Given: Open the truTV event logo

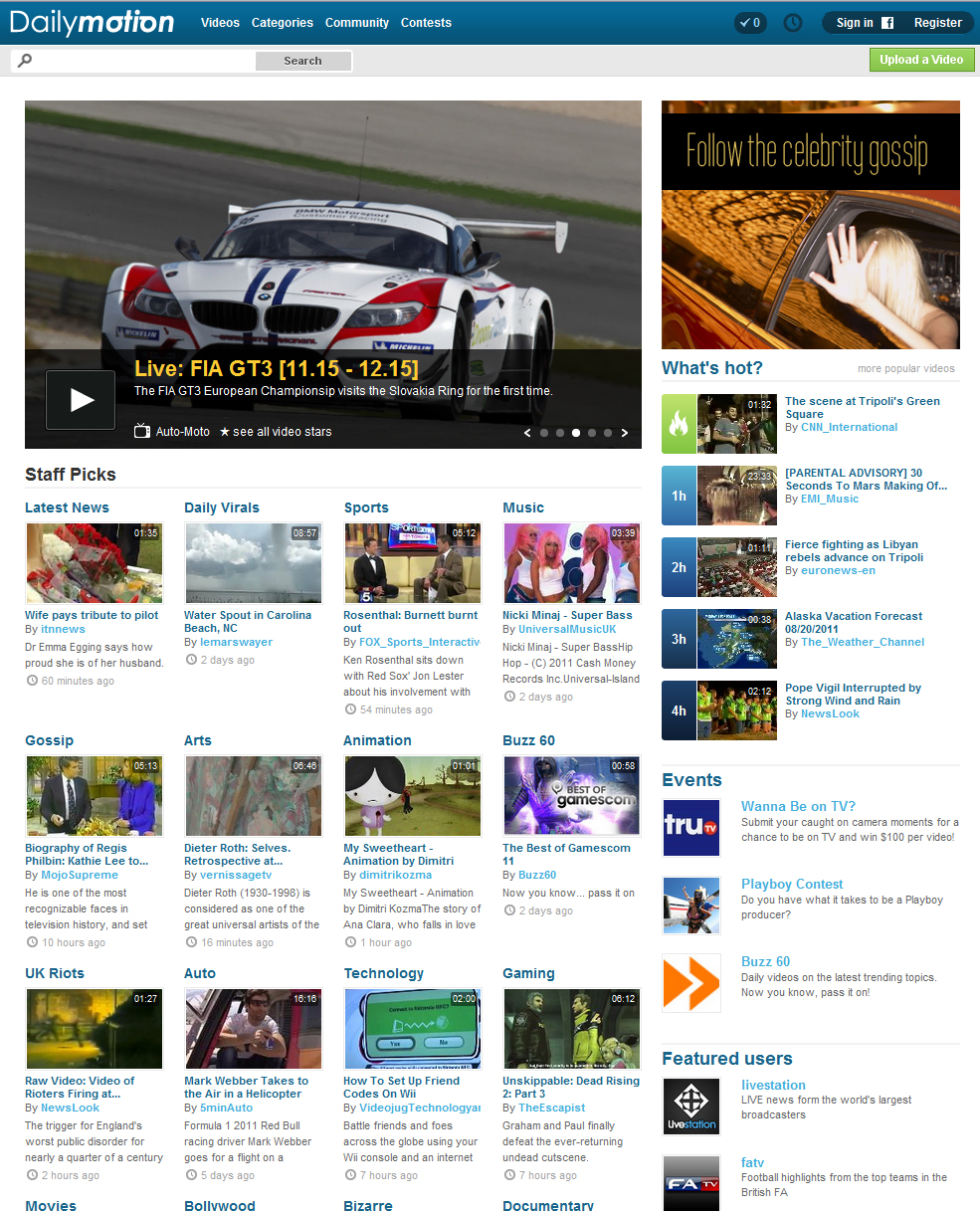Looking at the screenshot, I should click(x=691, y=828).
